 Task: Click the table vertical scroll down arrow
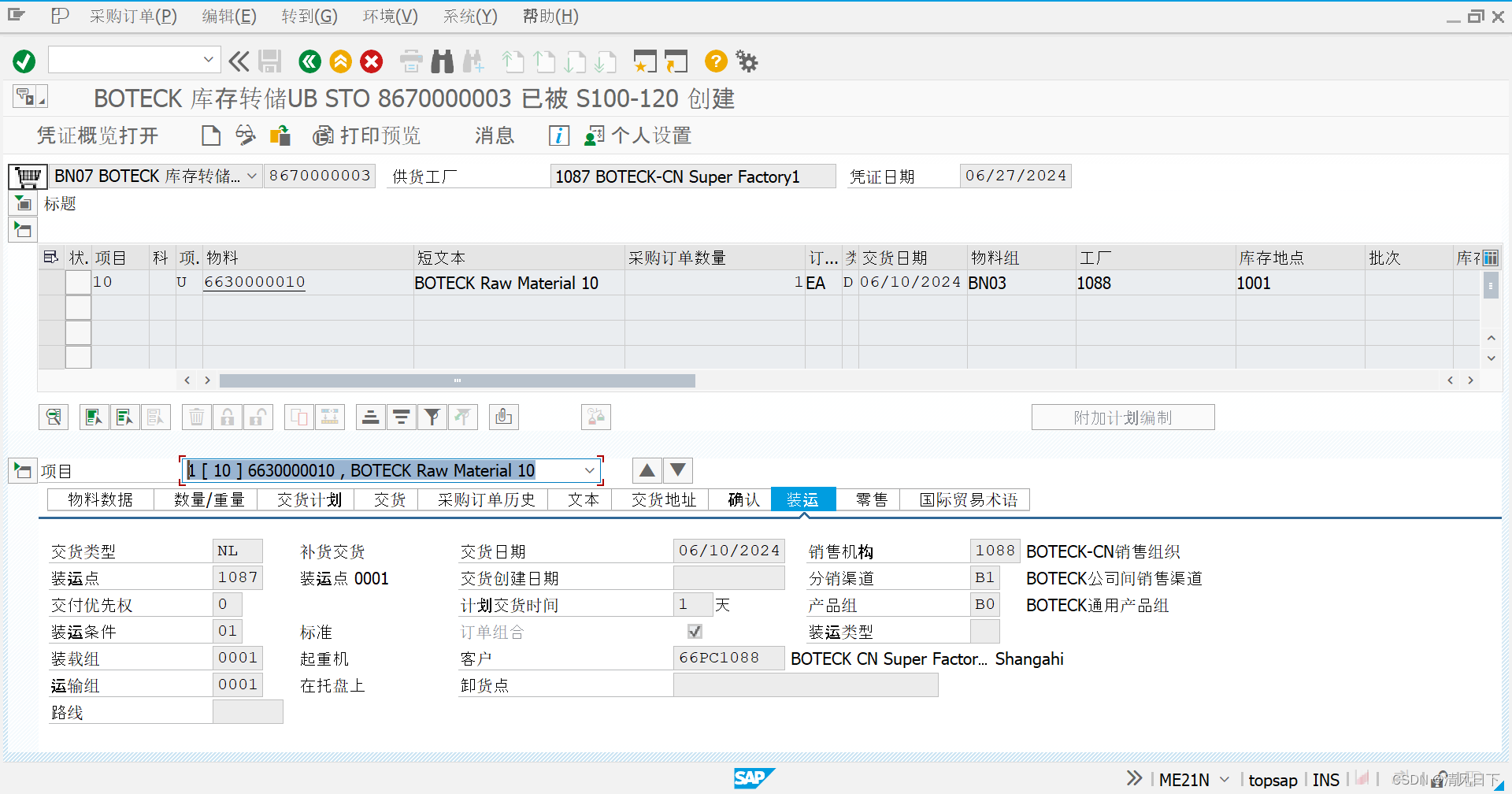(1491, 358)
